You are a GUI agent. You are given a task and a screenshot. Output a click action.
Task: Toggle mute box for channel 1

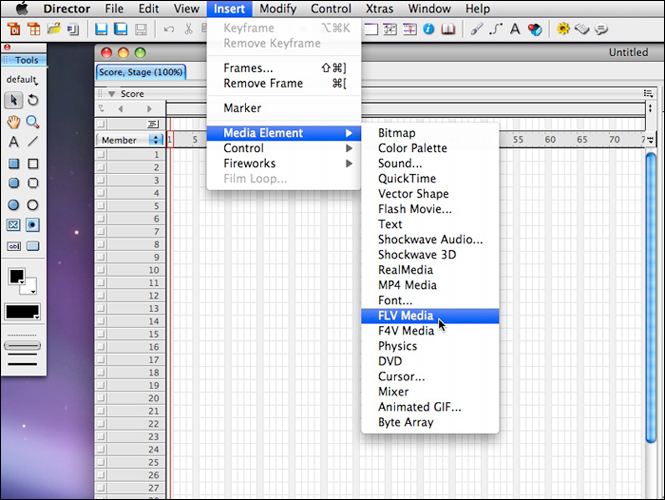(101, 154)
